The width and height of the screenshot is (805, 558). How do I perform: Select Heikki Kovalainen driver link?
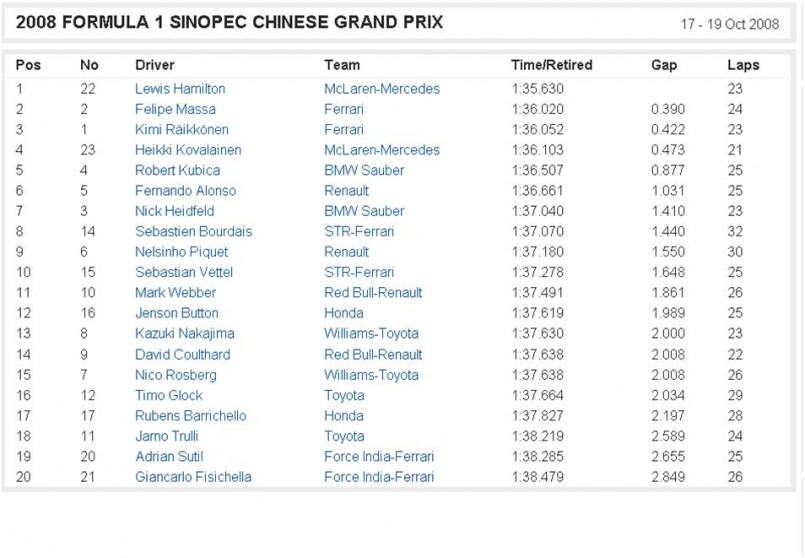click(188, 150)
